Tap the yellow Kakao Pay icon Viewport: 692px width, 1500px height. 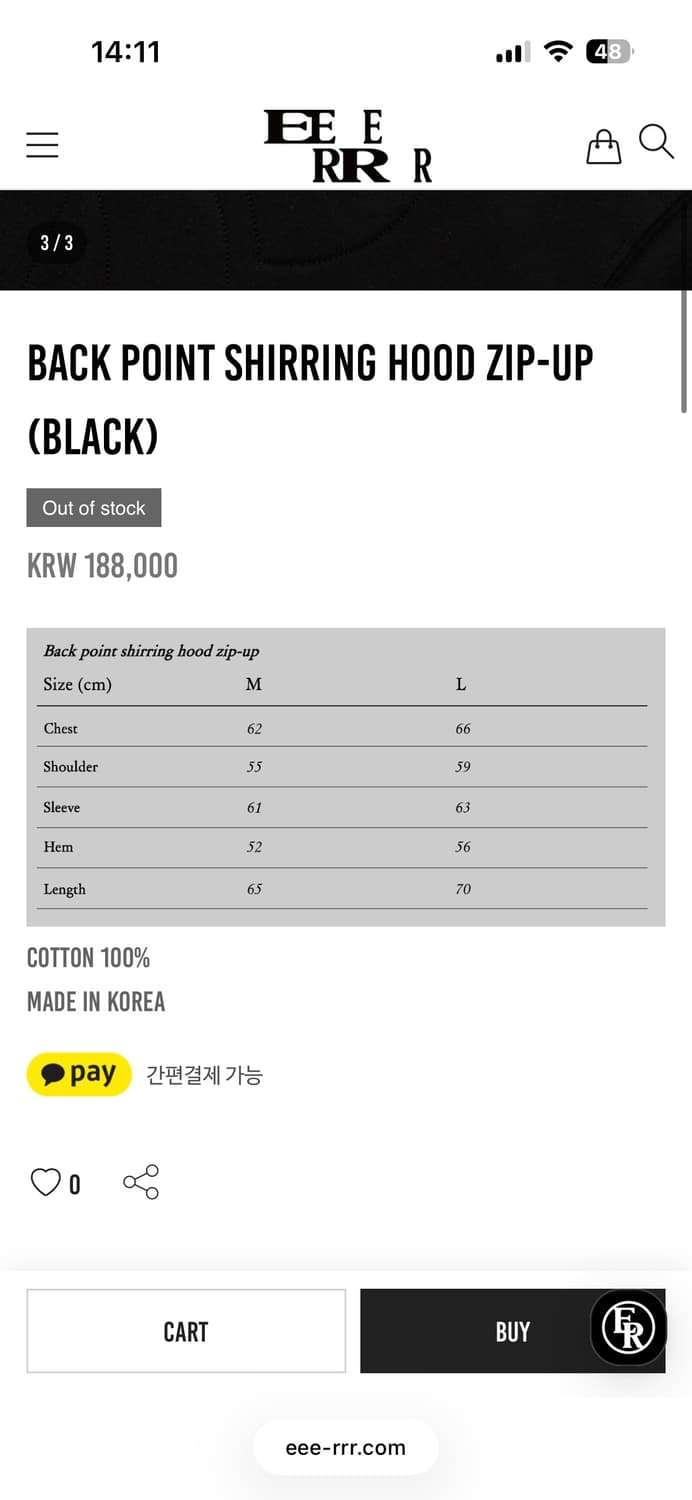coord(79,1074)
